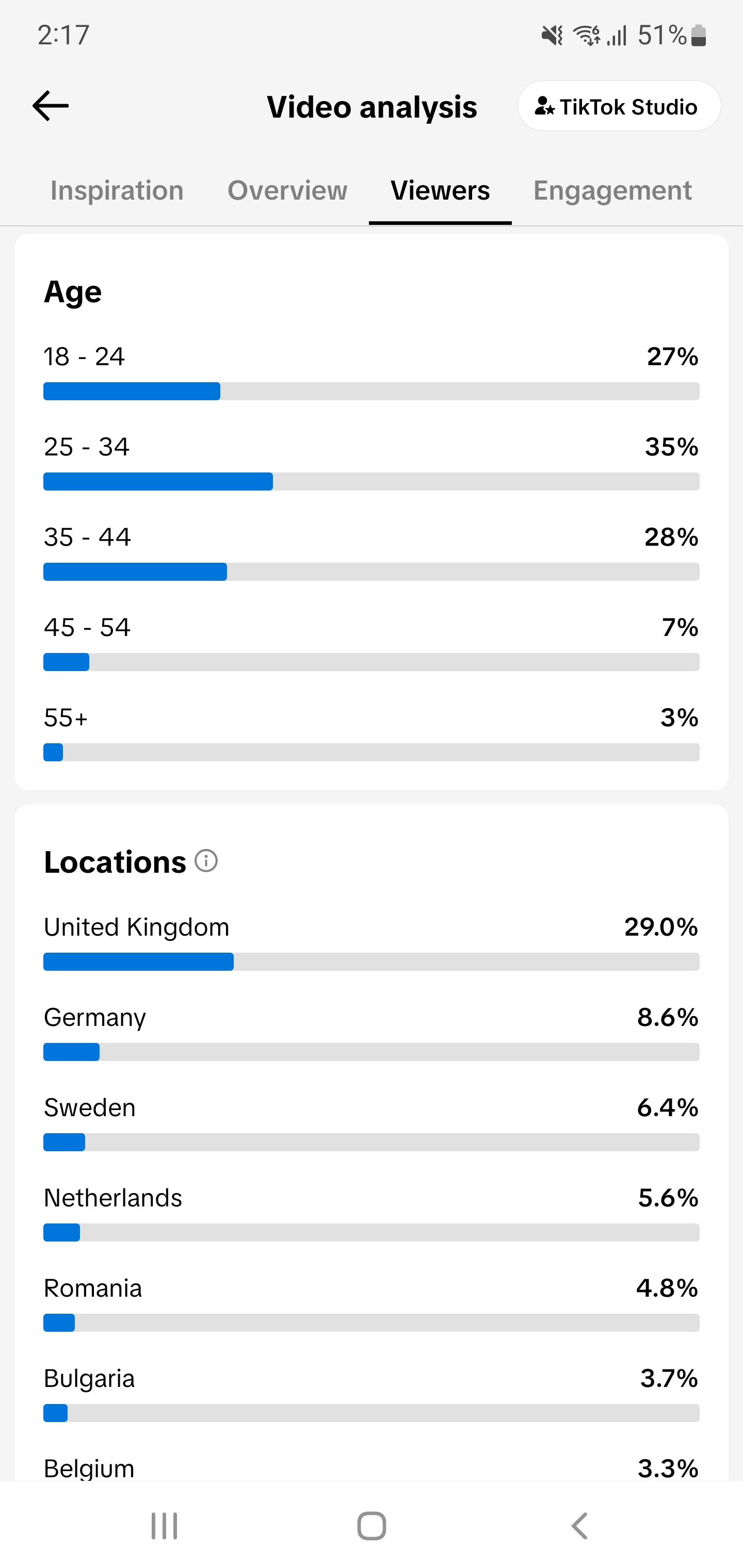Tap the Age section heading
Screen dimensions: 743x1568
(x=72, y=292)
